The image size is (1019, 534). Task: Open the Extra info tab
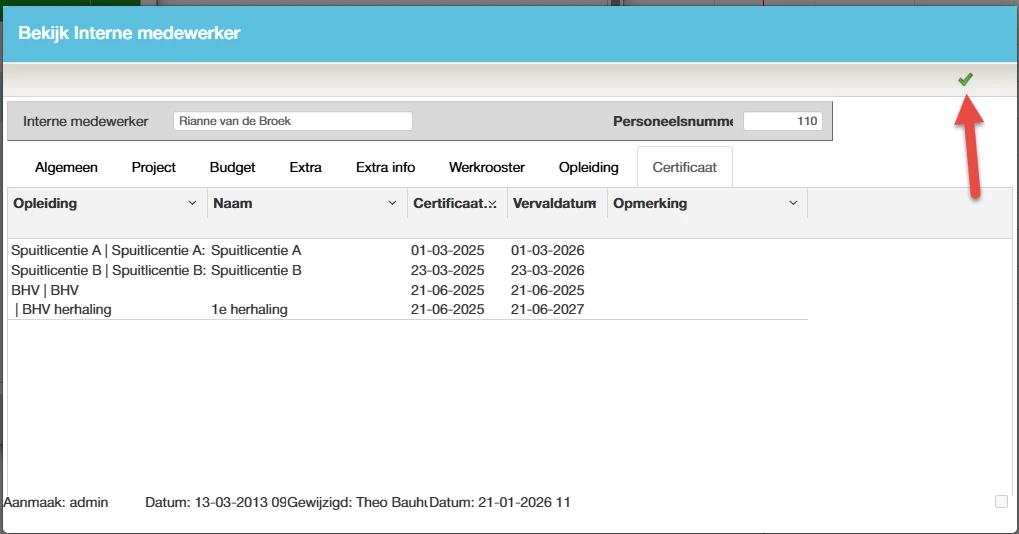[x=385, y=167]
